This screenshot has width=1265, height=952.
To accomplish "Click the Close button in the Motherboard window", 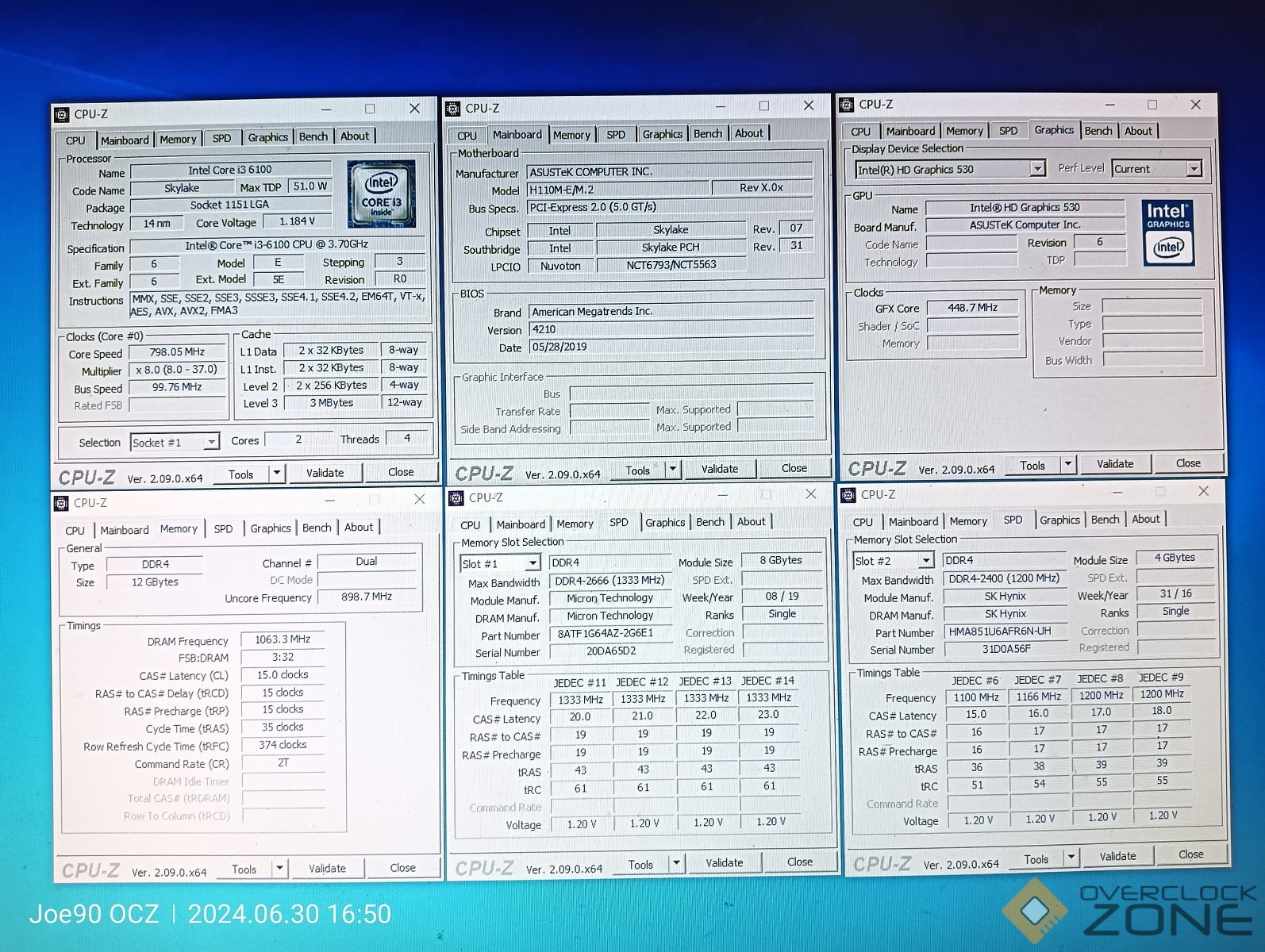I will (794, 469).
